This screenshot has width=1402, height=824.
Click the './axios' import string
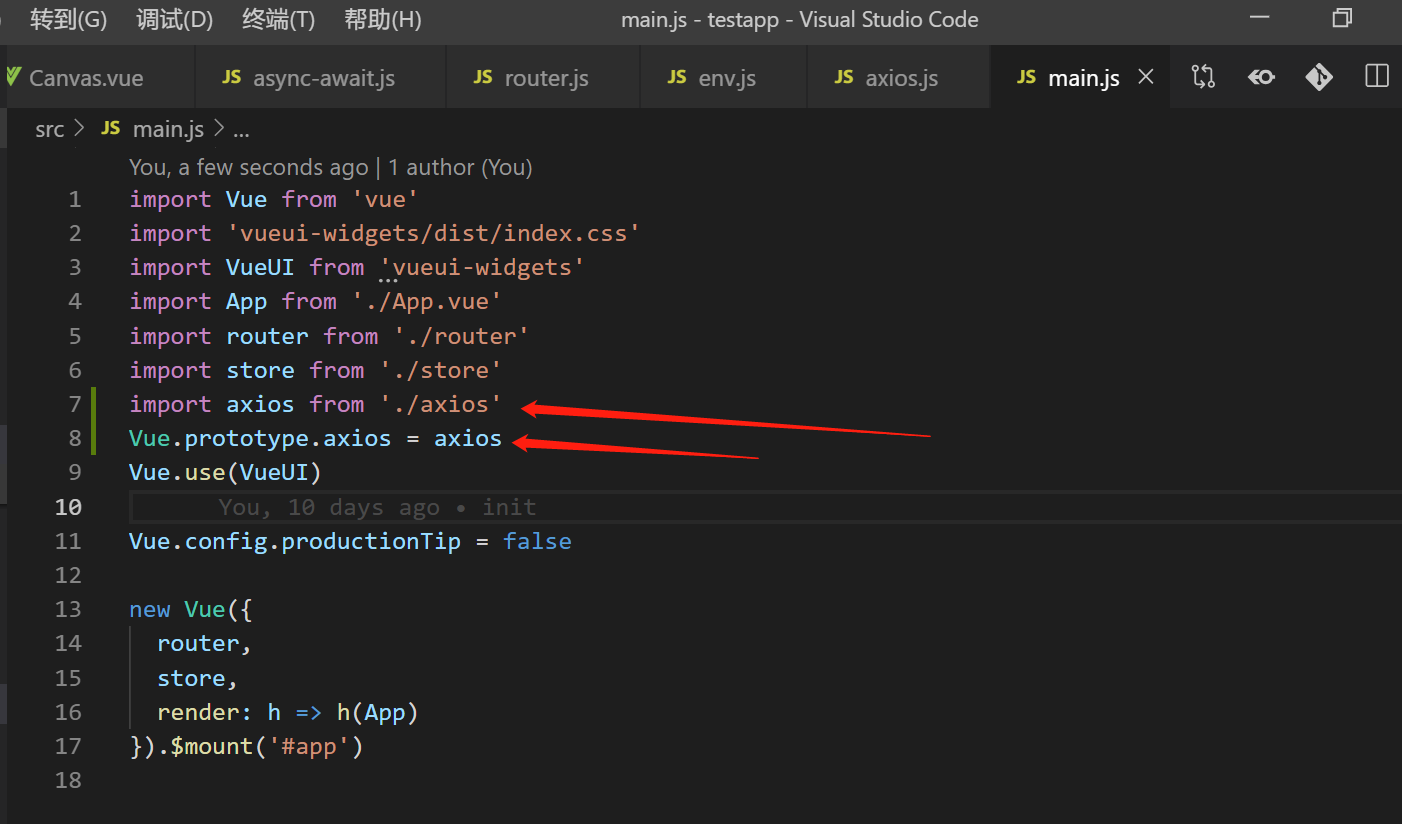pyautogui.click(x=440, y=404)
